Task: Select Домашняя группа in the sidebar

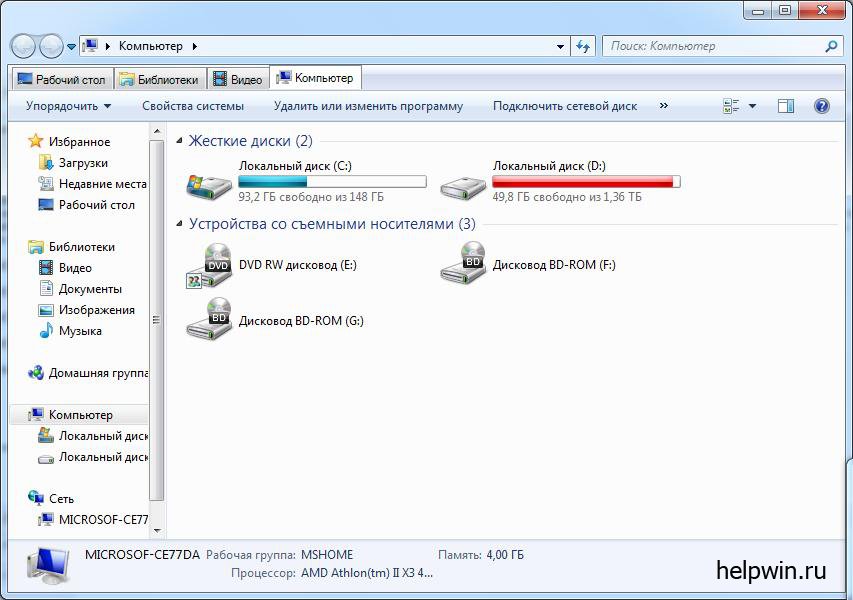Action: [x=98, y=373]
